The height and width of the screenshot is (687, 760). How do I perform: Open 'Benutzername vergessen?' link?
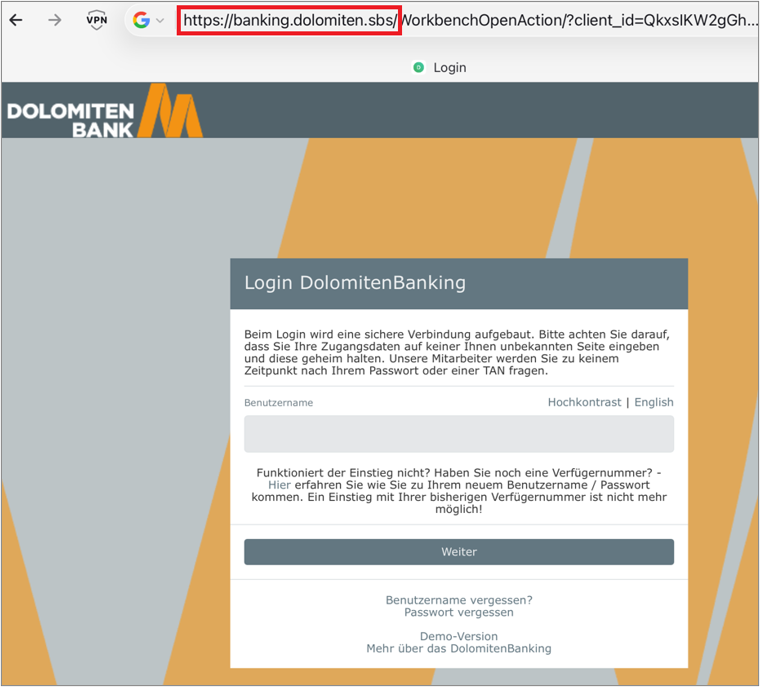tap(459, 600)
